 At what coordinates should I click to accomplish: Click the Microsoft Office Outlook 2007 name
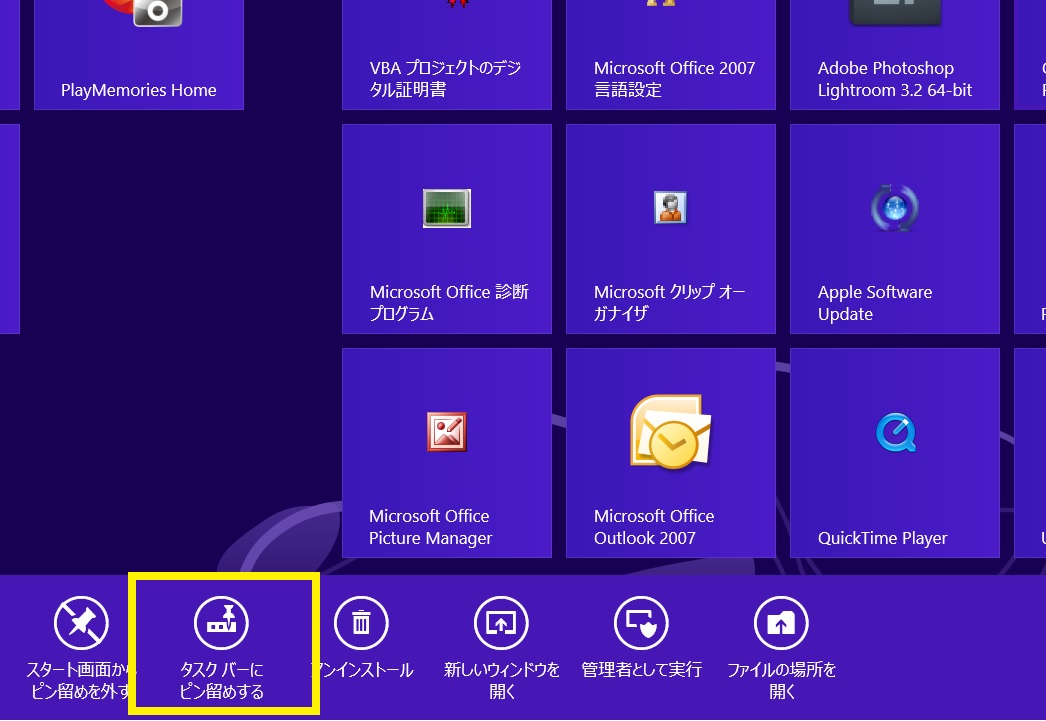tap(654, 527)
